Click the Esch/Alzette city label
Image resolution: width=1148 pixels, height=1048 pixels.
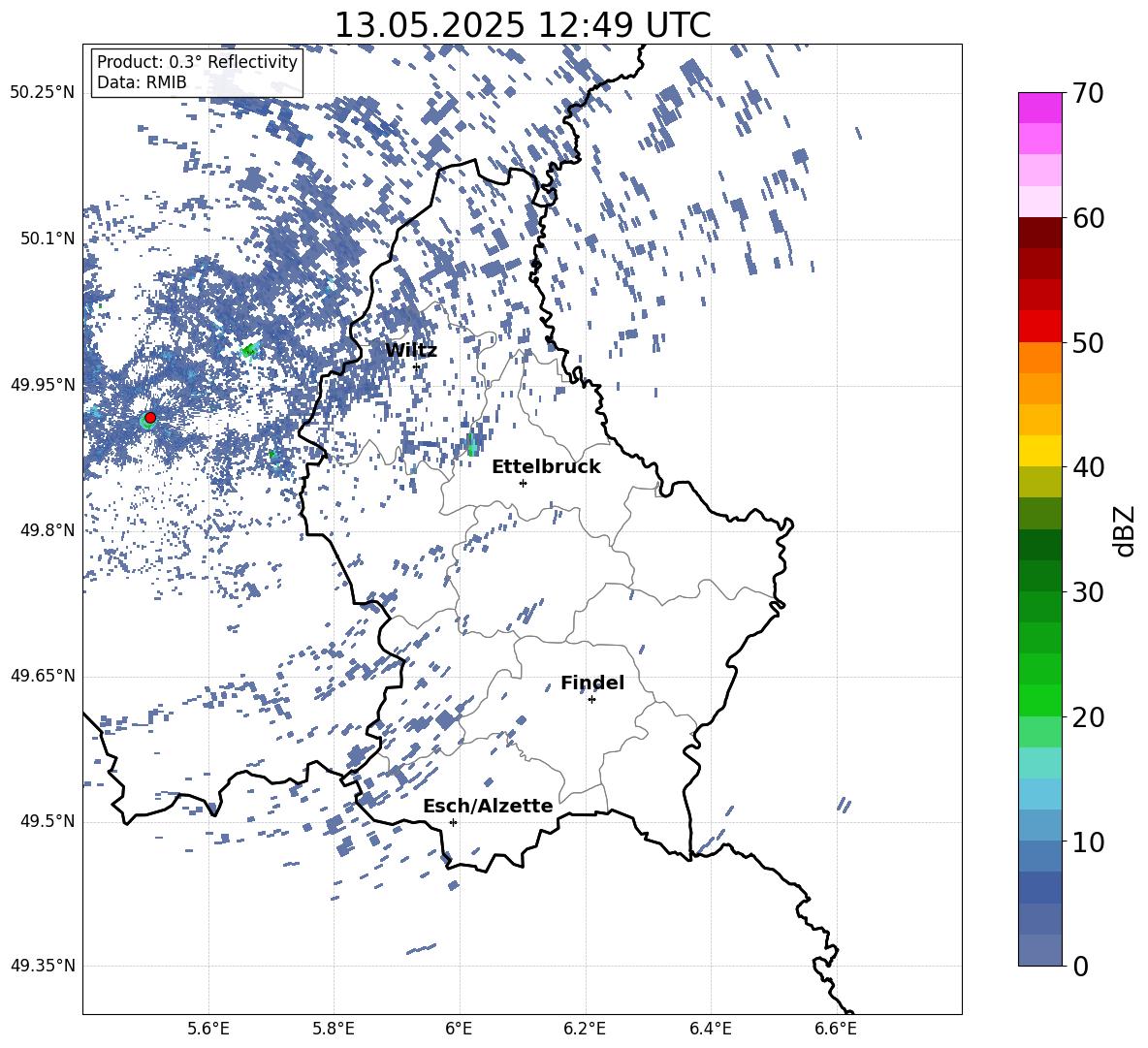click(488, 806)
